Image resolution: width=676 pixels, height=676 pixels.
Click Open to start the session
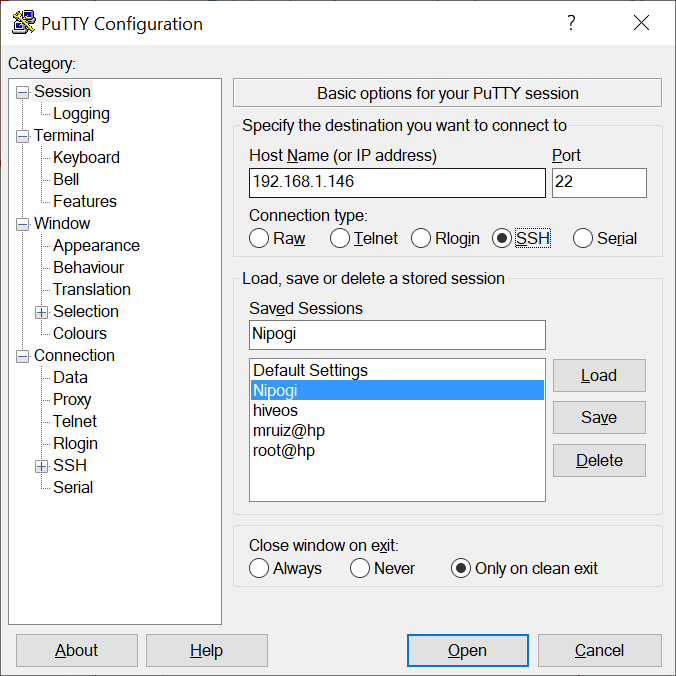[x=467, y=650]
